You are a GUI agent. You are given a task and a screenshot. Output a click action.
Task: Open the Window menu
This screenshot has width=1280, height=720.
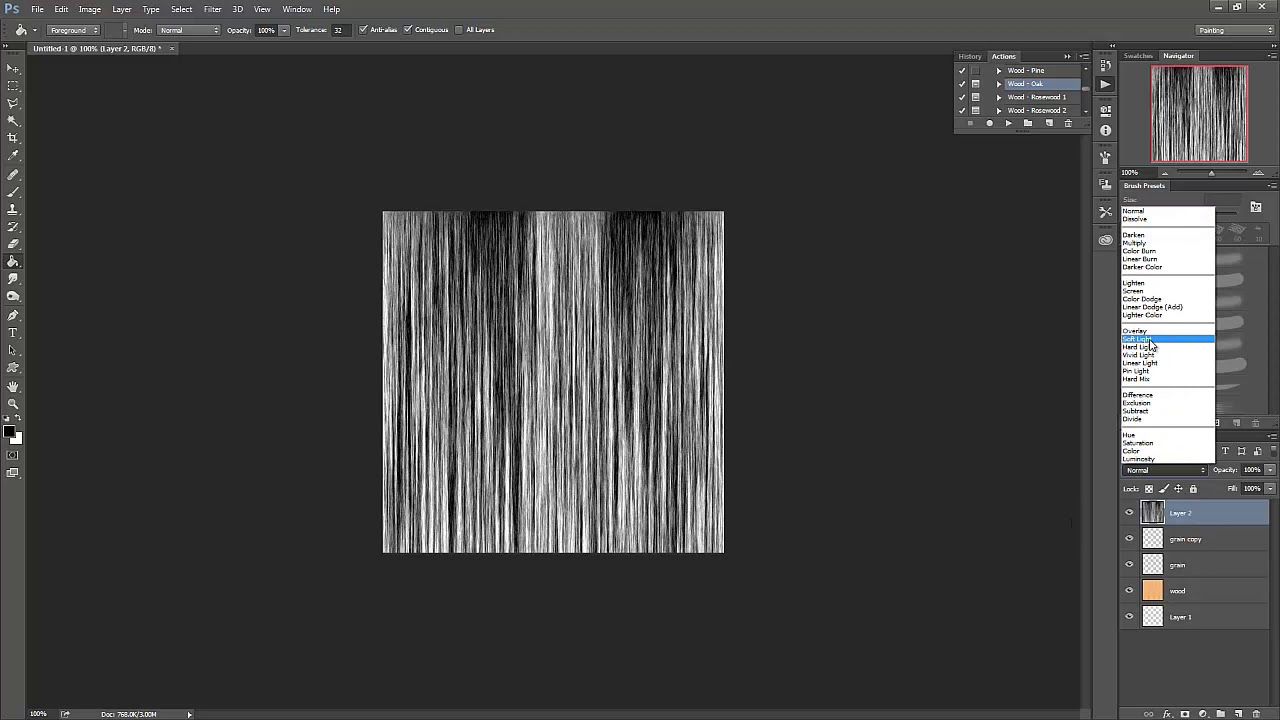pyautogui.click(x=297, y=9)
